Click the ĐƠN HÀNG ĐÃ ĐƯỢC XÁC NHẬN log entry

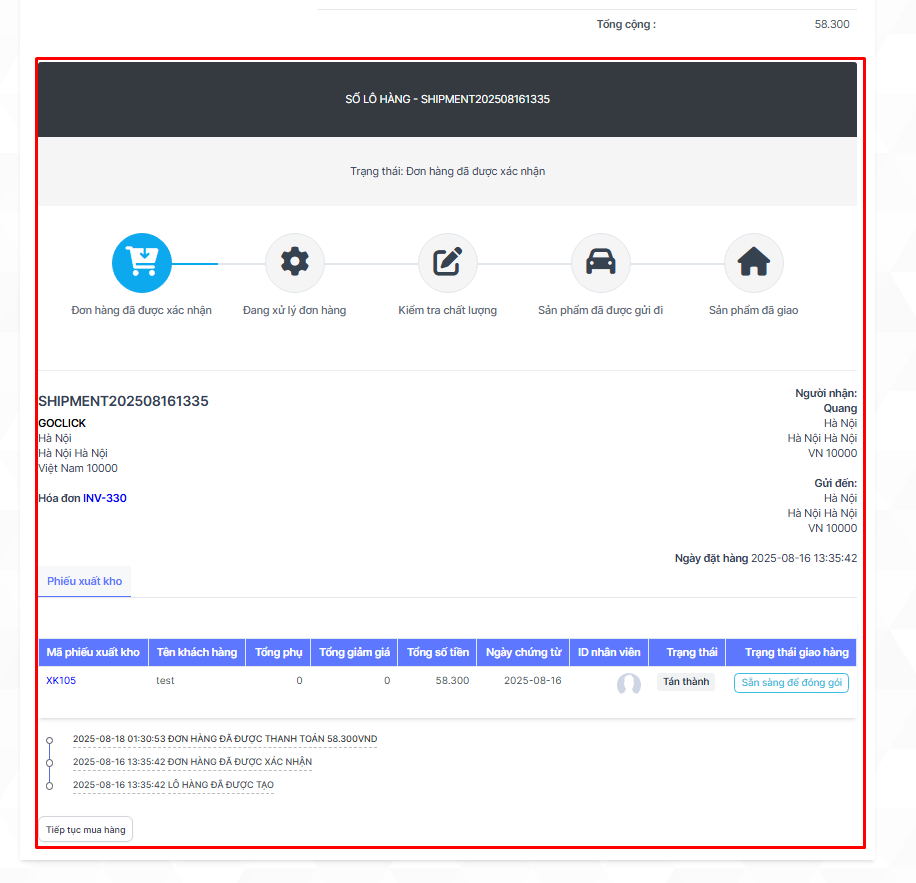[192, 762]
